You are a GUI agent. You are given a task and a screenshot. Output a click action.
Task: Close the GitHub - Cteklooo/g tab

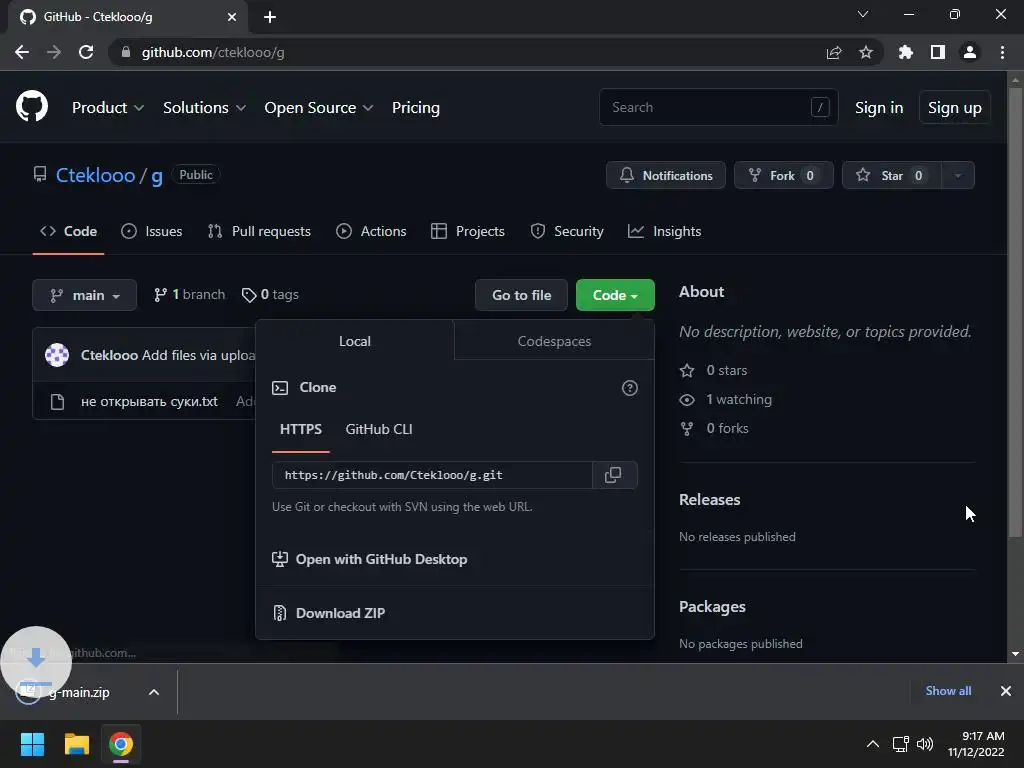tap(231, 17)
